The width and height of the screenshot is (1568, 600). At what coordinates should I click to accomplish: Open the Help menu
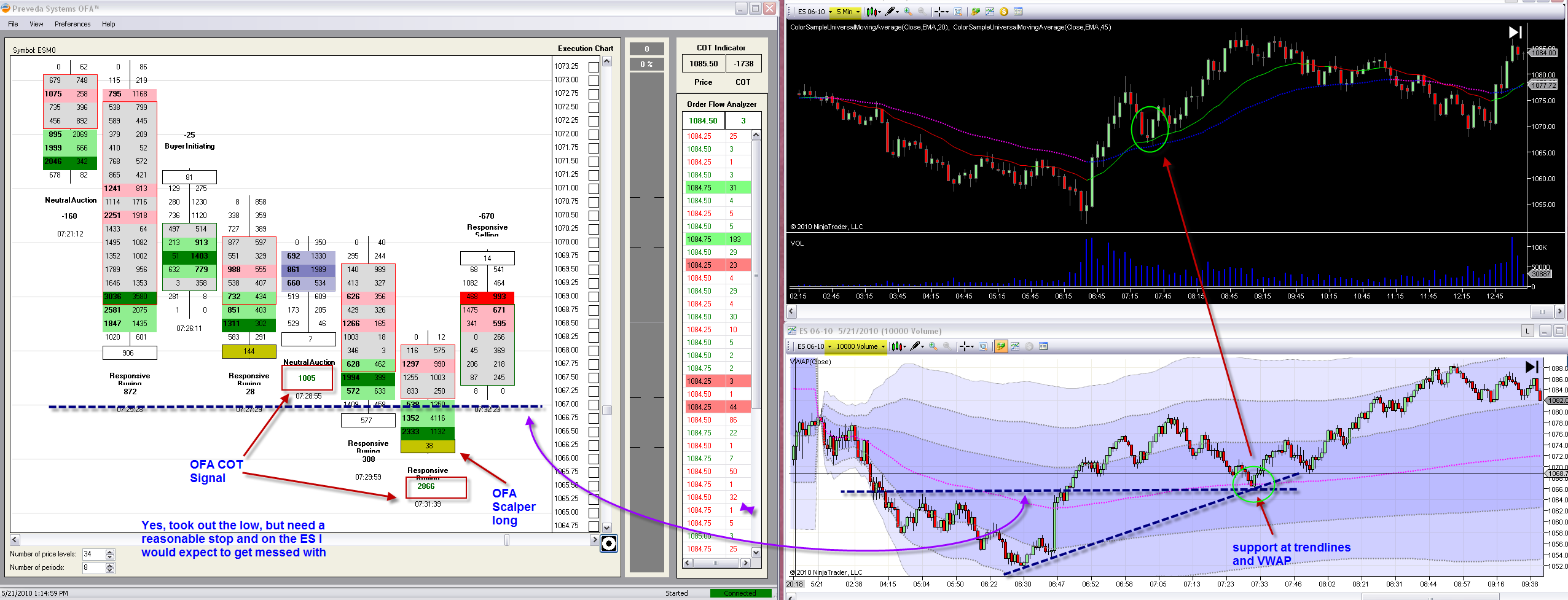pos(108,24)
